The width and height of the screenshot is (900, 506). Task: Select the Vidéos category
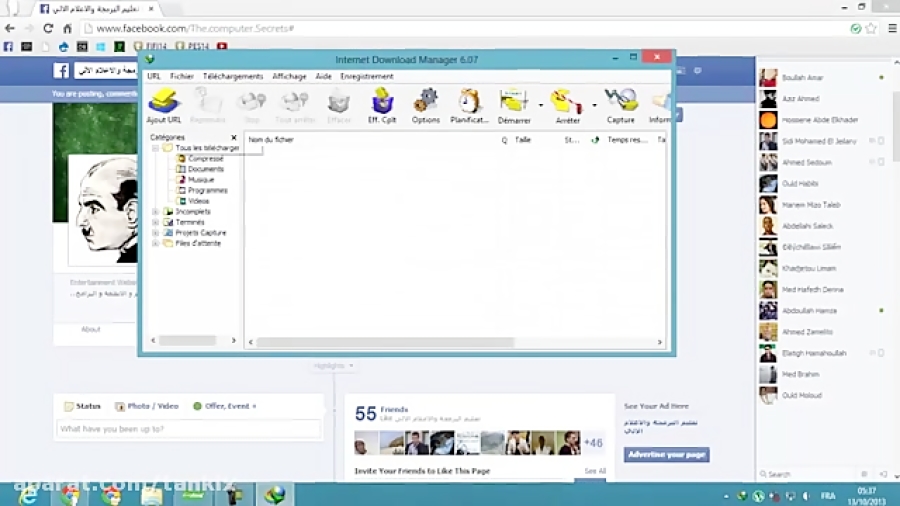[x=199, y=201]
